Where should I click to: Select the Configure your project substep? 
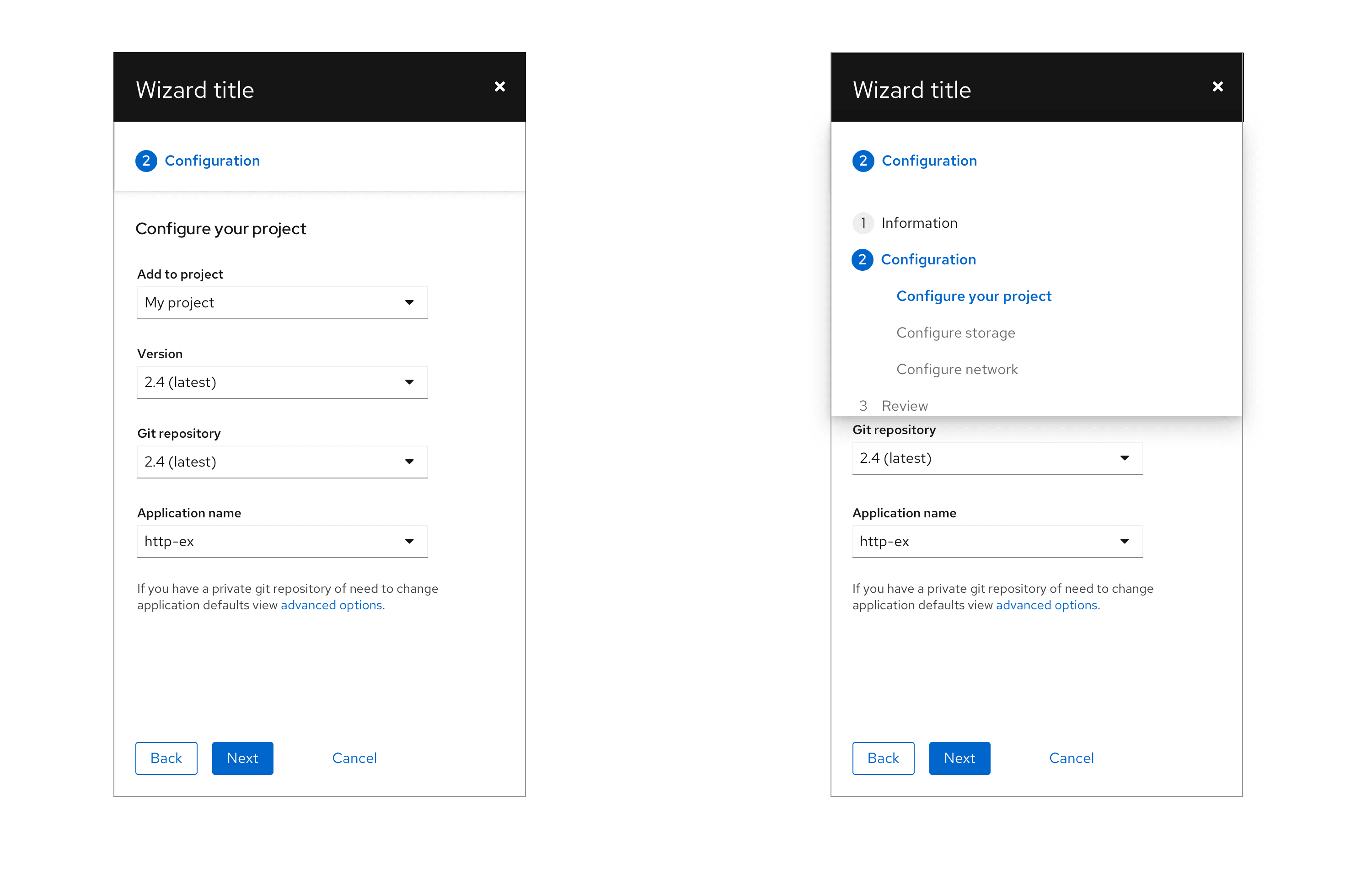(973, 296)
